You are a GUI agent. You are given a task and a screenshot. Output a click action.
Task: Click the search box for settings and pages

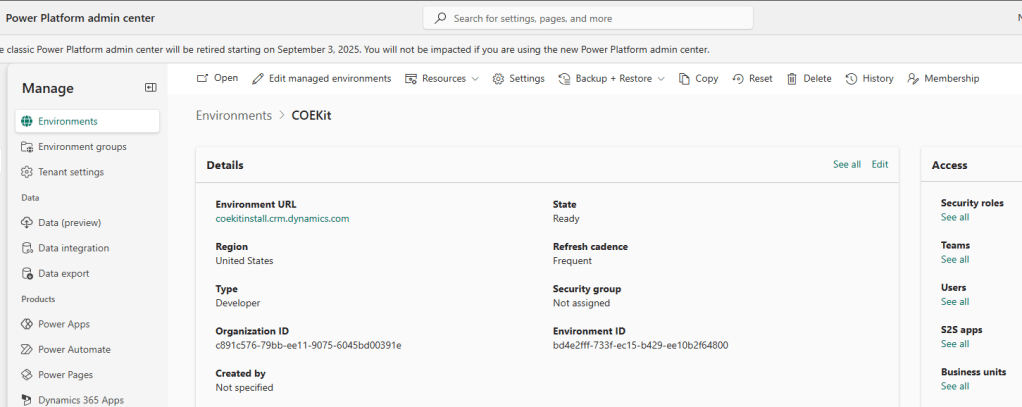588,18
